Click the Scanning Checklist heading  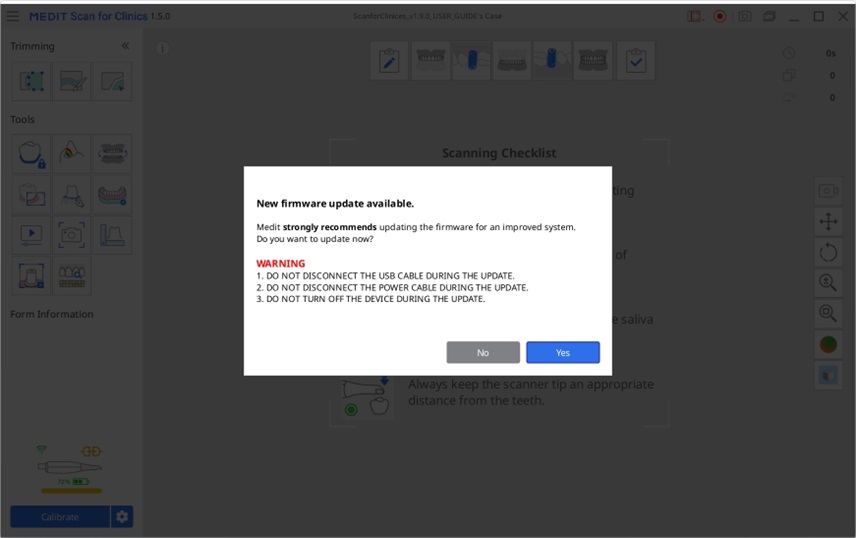pos(499,153)
